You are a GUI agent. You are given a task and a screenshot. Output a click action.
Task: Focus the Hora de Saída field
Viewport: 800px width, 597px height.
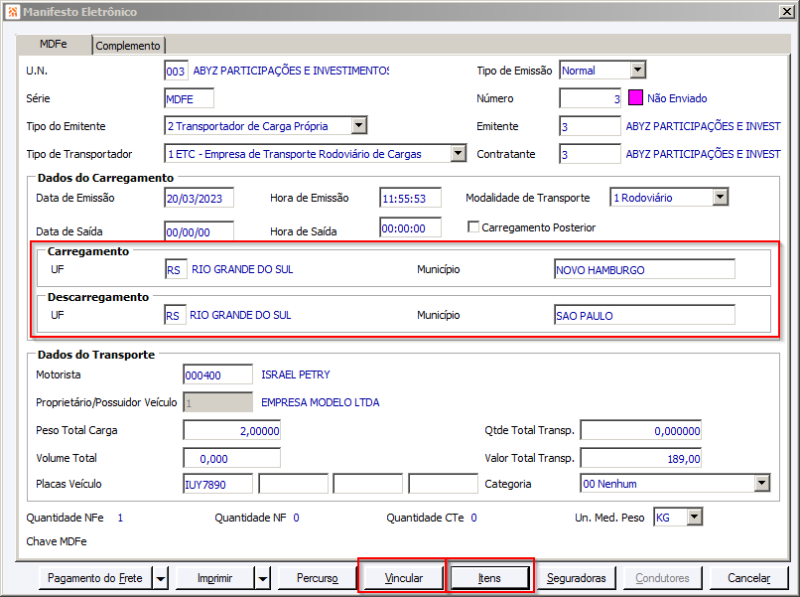410,228
